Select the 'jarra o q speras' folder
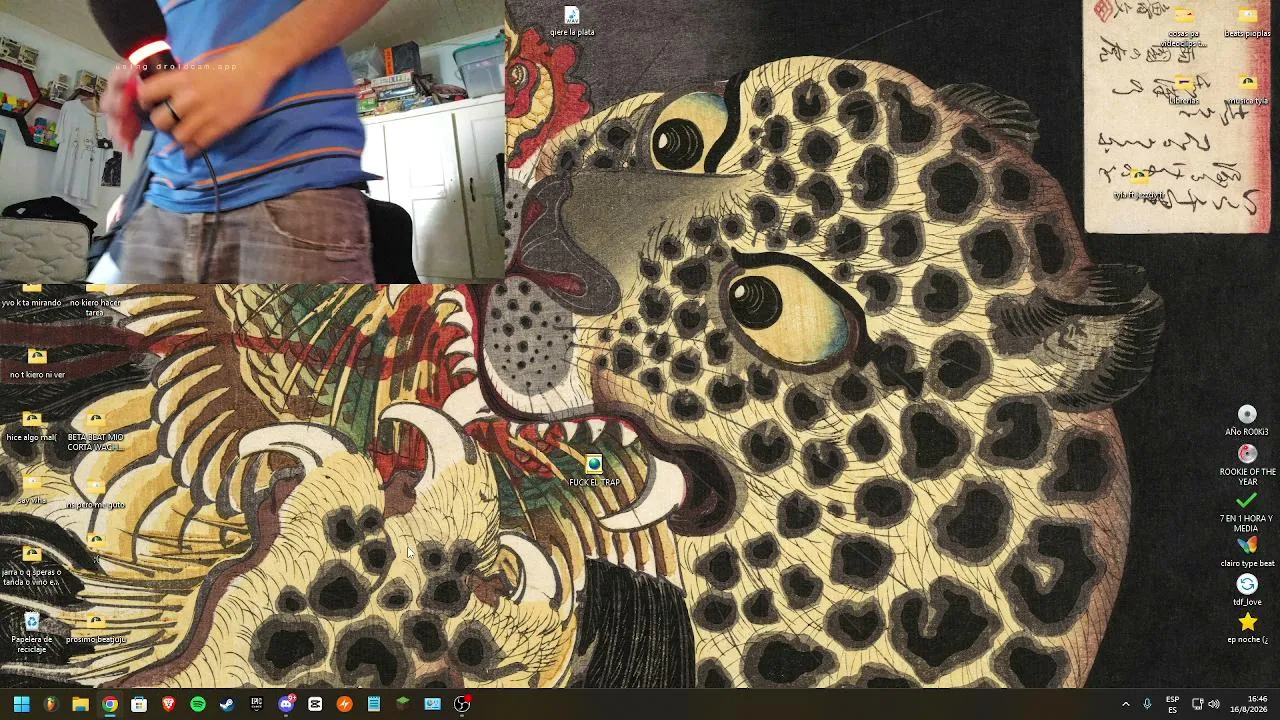The width and height of the screenshot is (1280, 720). (31, 566)
